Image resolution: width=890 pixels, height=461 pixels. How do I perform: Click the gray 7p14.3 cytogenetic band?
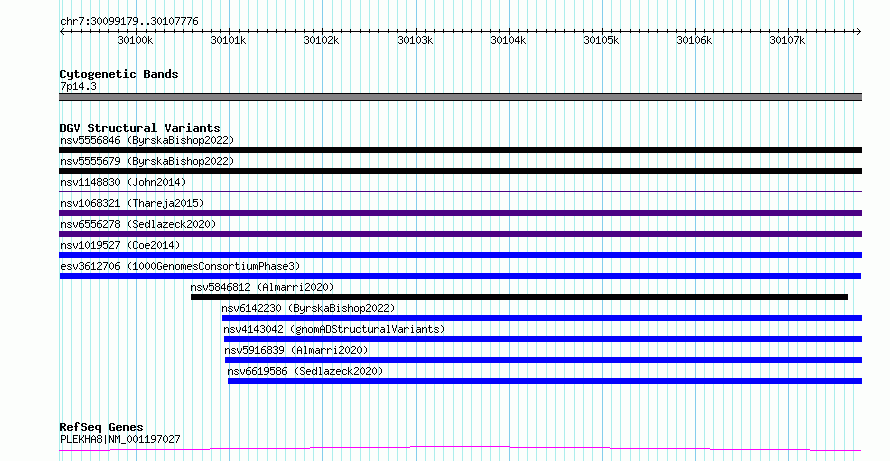click(x=460, y=97)
